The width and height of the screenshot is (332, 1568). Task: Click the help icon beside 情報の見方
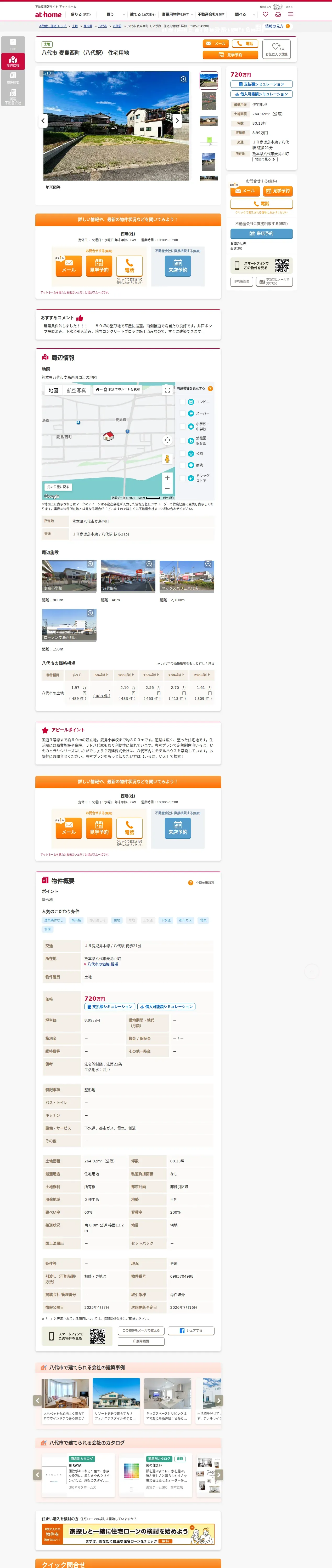[288, 26]
